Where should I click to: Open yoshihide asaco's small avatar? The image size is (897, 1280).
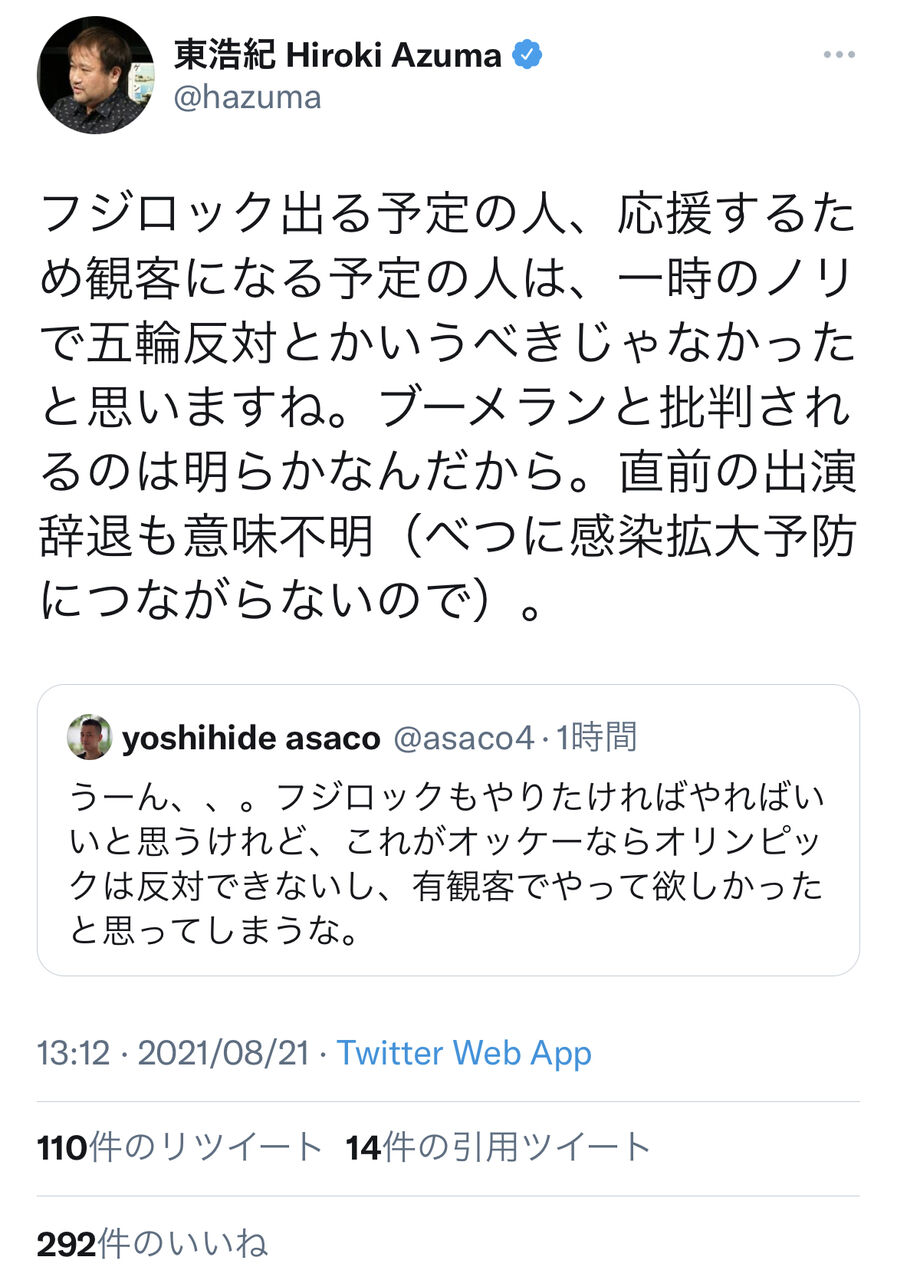click(x=89, y=738)
